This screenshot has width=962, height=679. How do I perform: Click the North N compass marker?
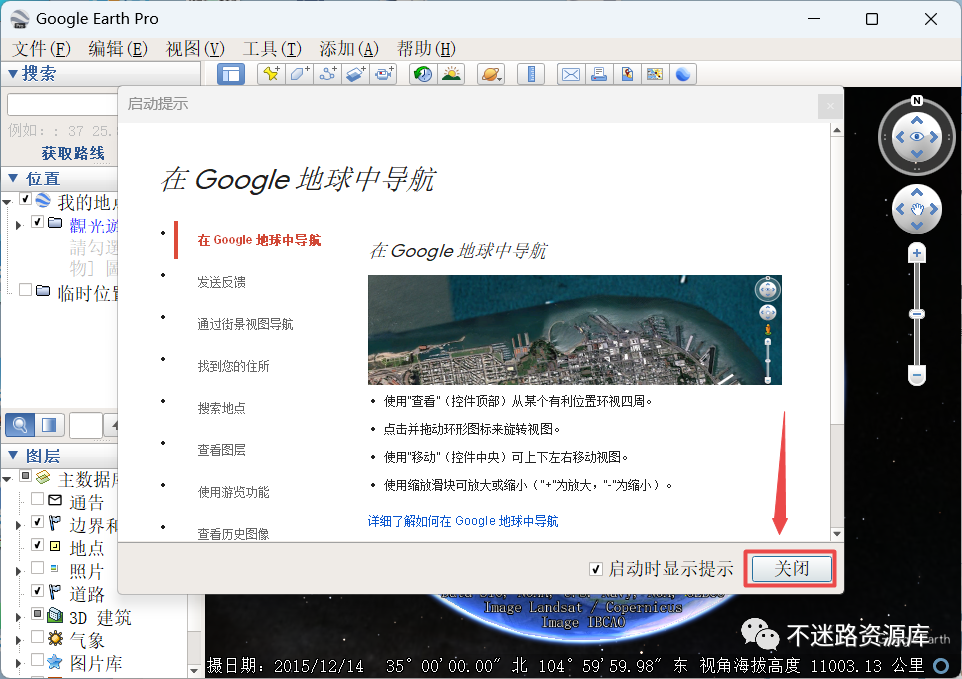point(917,101)
